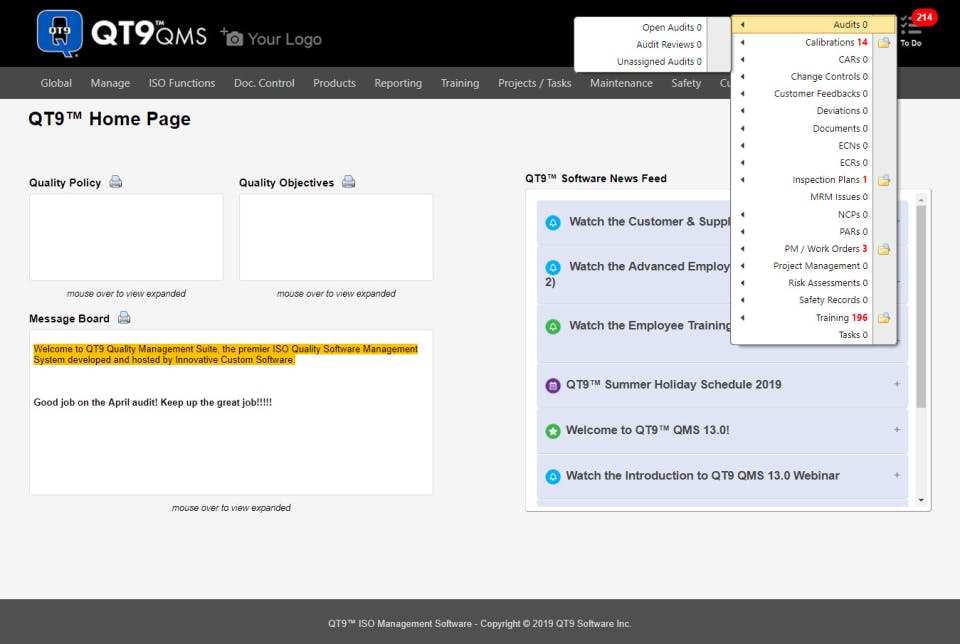Select Audit Reviews 0 in submenu
The image size is (960, 644).
pyautogui.click(x=669, y=45)
